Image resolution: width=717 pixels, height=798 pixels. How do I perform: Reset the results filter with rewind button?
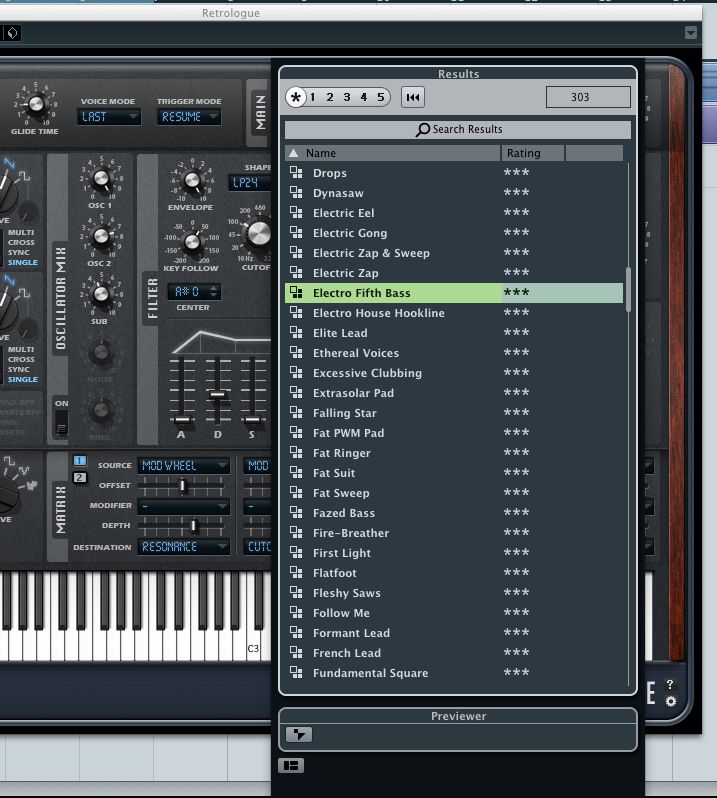coord(413,97)
